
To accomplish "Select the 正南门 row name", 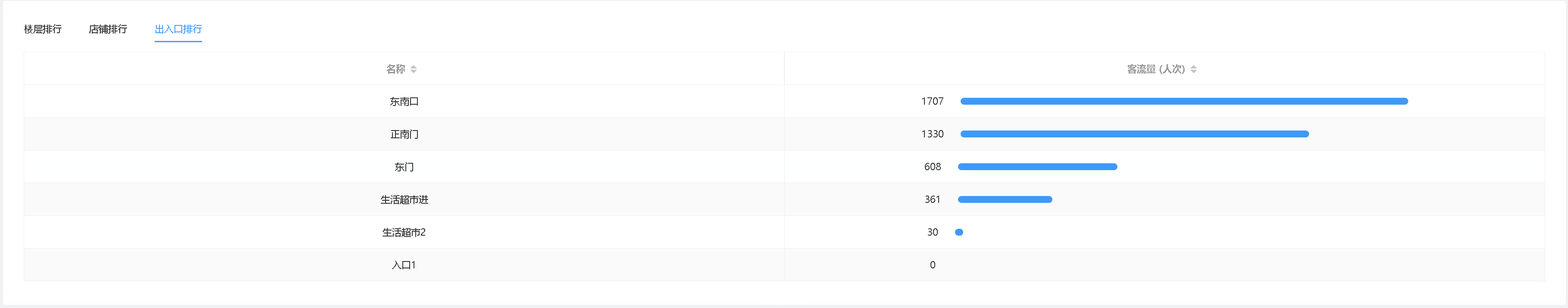I will click(x=404, y=134).
